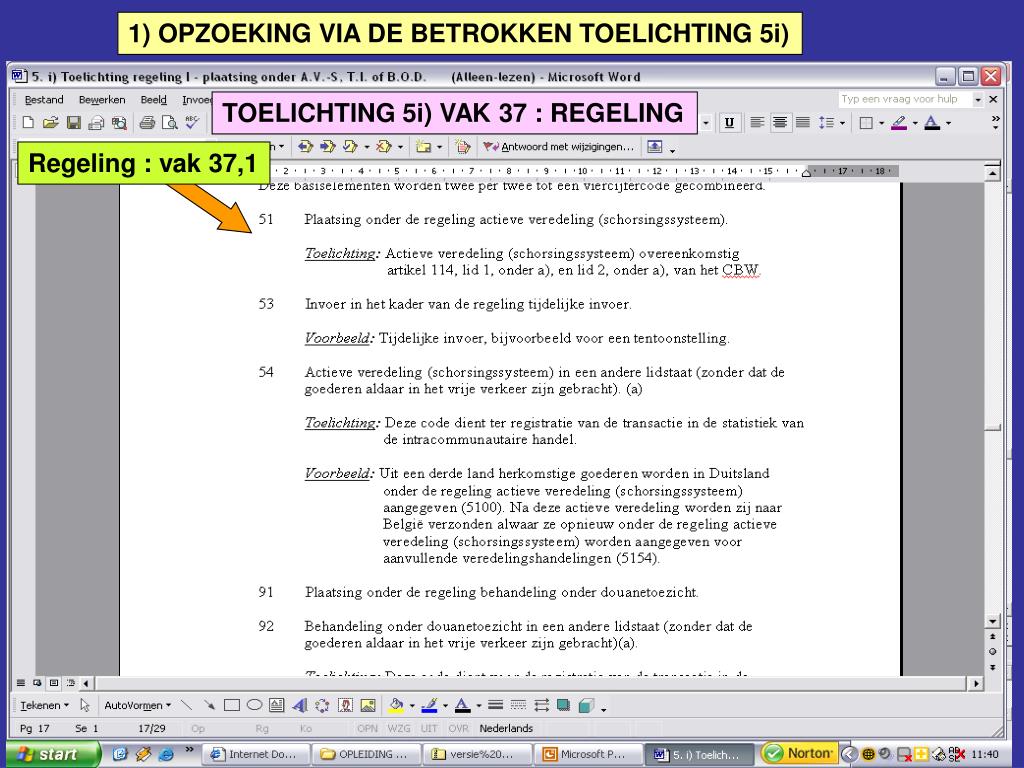Insert a diagram or organization chart
The width and height of the screenshot is (1024, 768).
[x=323, y=705]
